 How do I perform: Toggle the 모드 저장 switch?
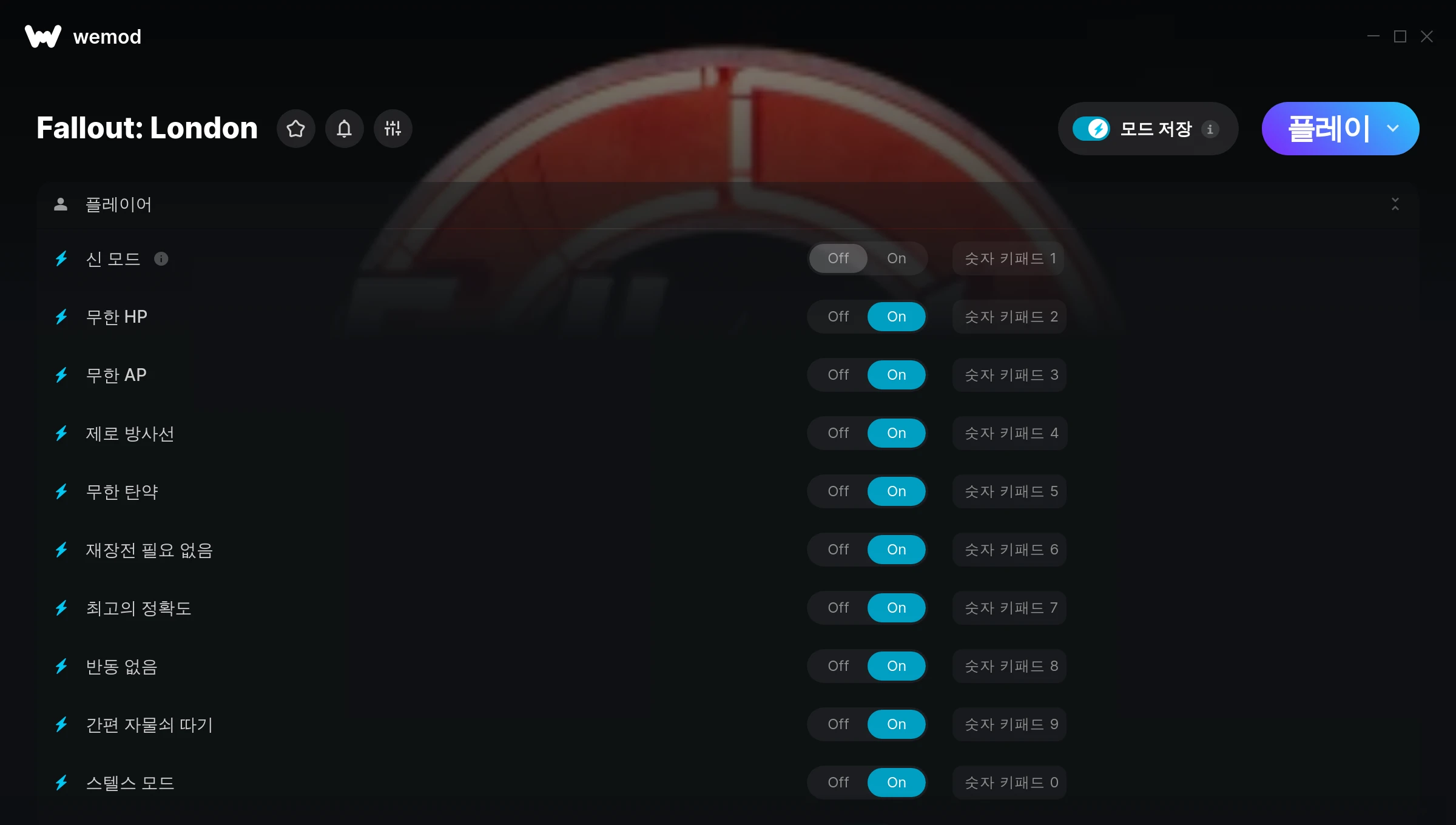coord(1091,129)
